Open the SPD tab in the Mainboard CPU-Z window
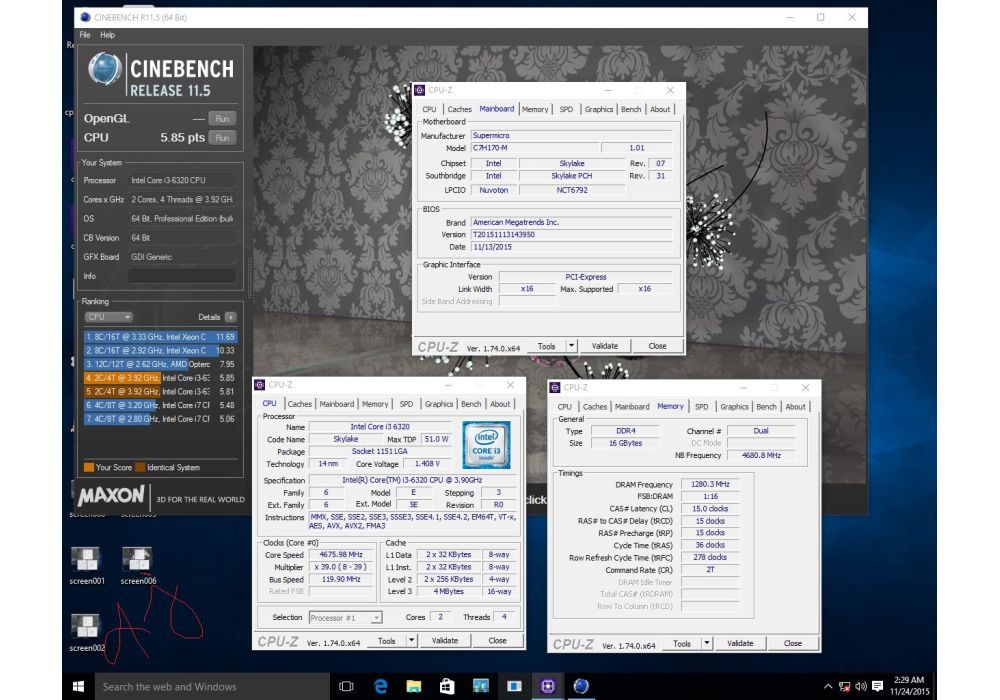Screen dimensions: 1000x700 click(566, 109)
